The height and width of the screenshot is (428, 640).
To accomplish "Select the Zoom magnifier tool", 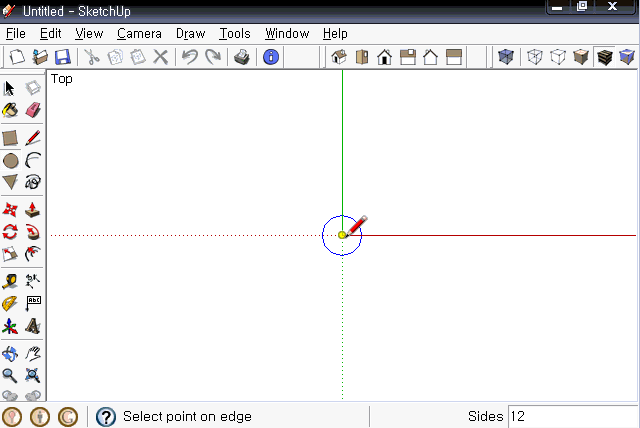I will (x=10, y=375).
